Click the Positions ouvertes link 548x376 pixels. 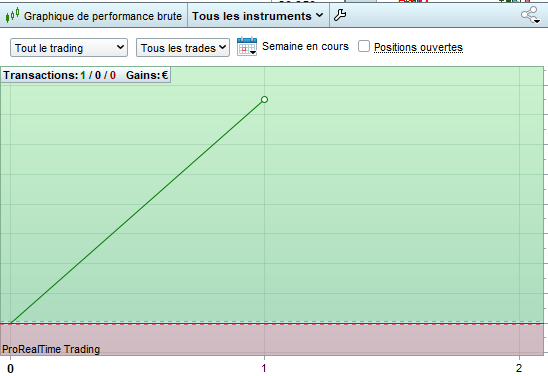[418, 47]
